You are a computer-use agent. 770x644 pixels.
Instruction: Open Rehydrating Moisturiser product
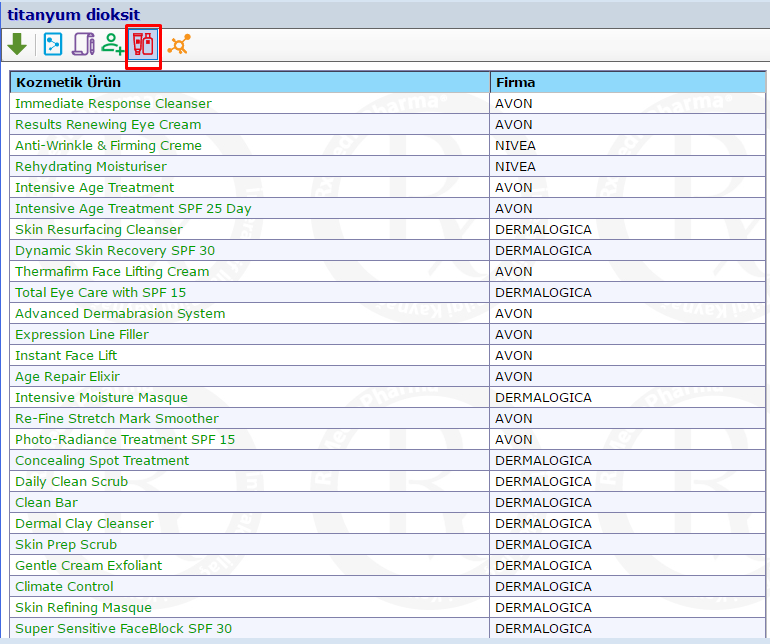91,166
